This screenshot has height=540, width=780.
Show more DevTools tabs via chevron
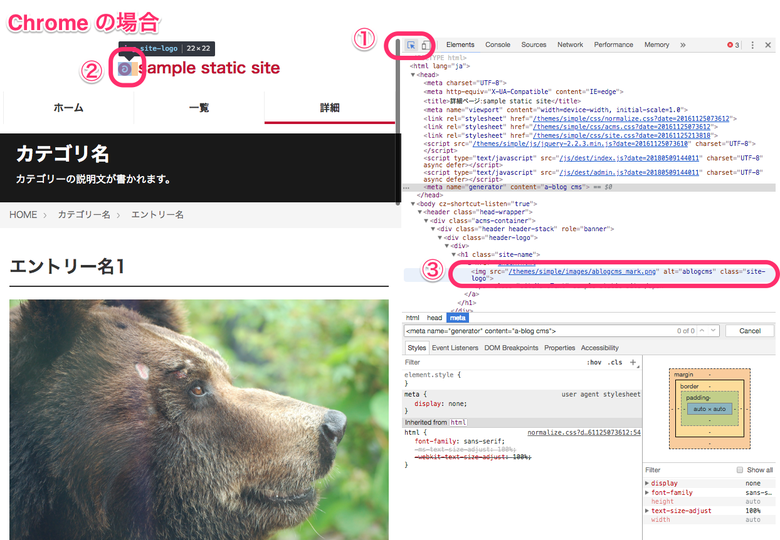coord(683,45)
